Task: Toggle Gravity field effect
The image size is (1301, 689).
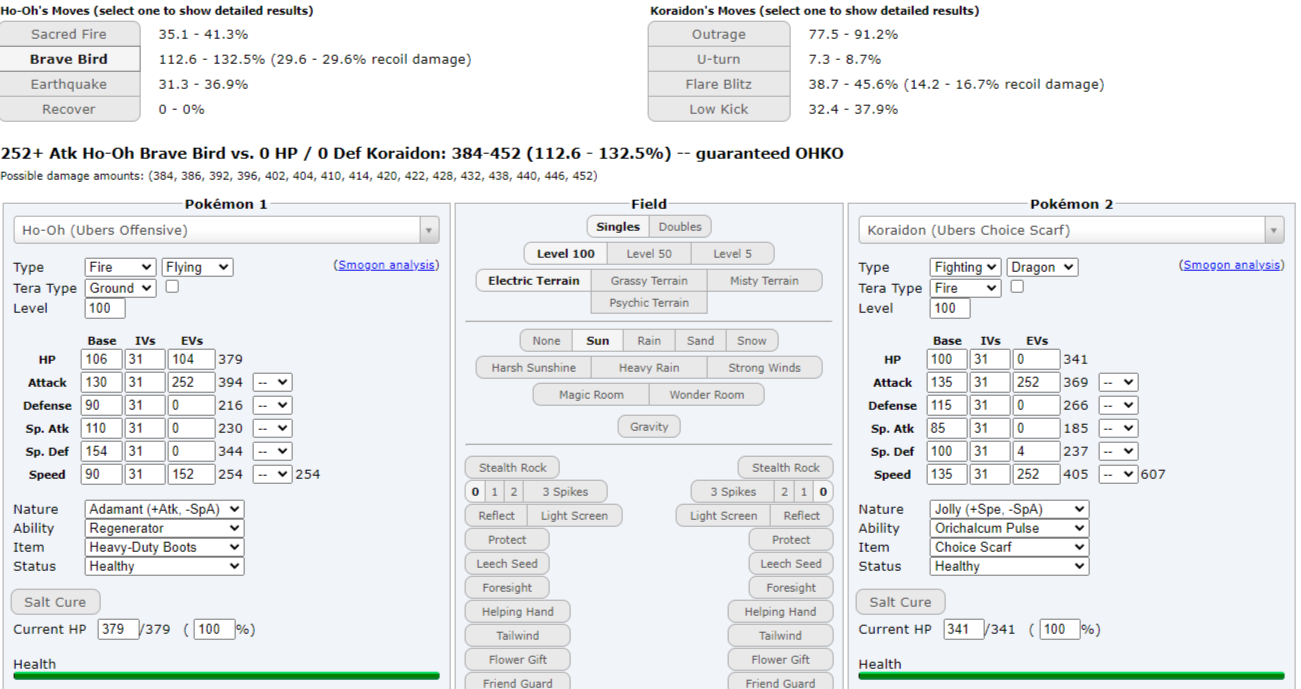Action: coord(649,426)
